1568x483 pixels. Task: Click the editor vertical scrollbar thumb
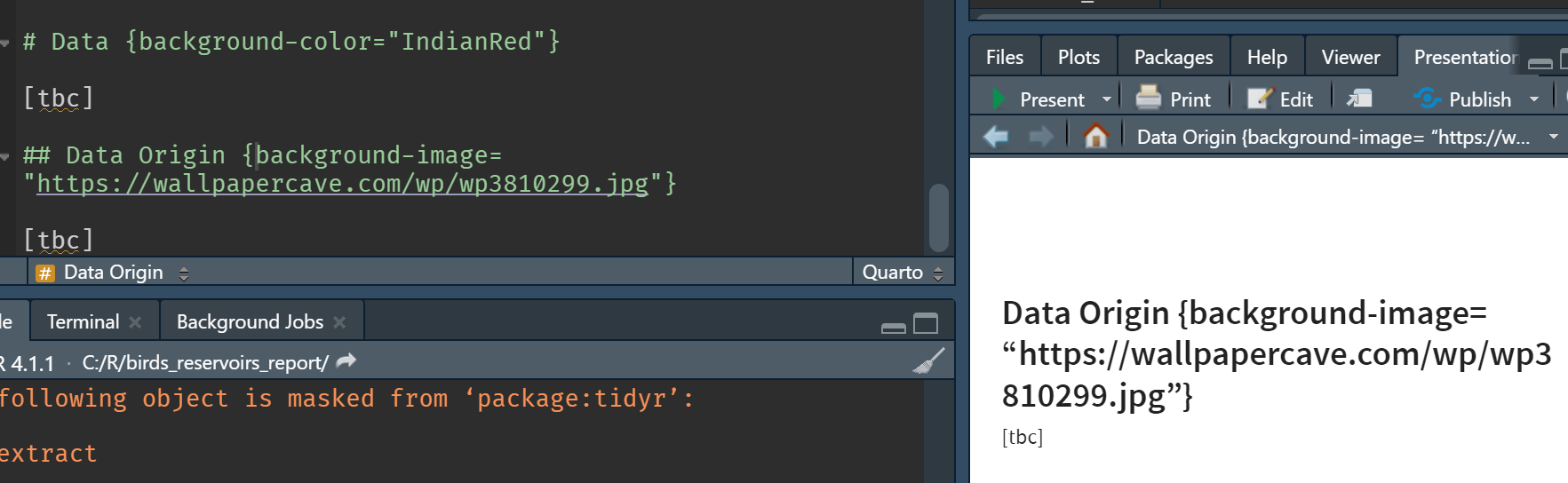(938, 218)
